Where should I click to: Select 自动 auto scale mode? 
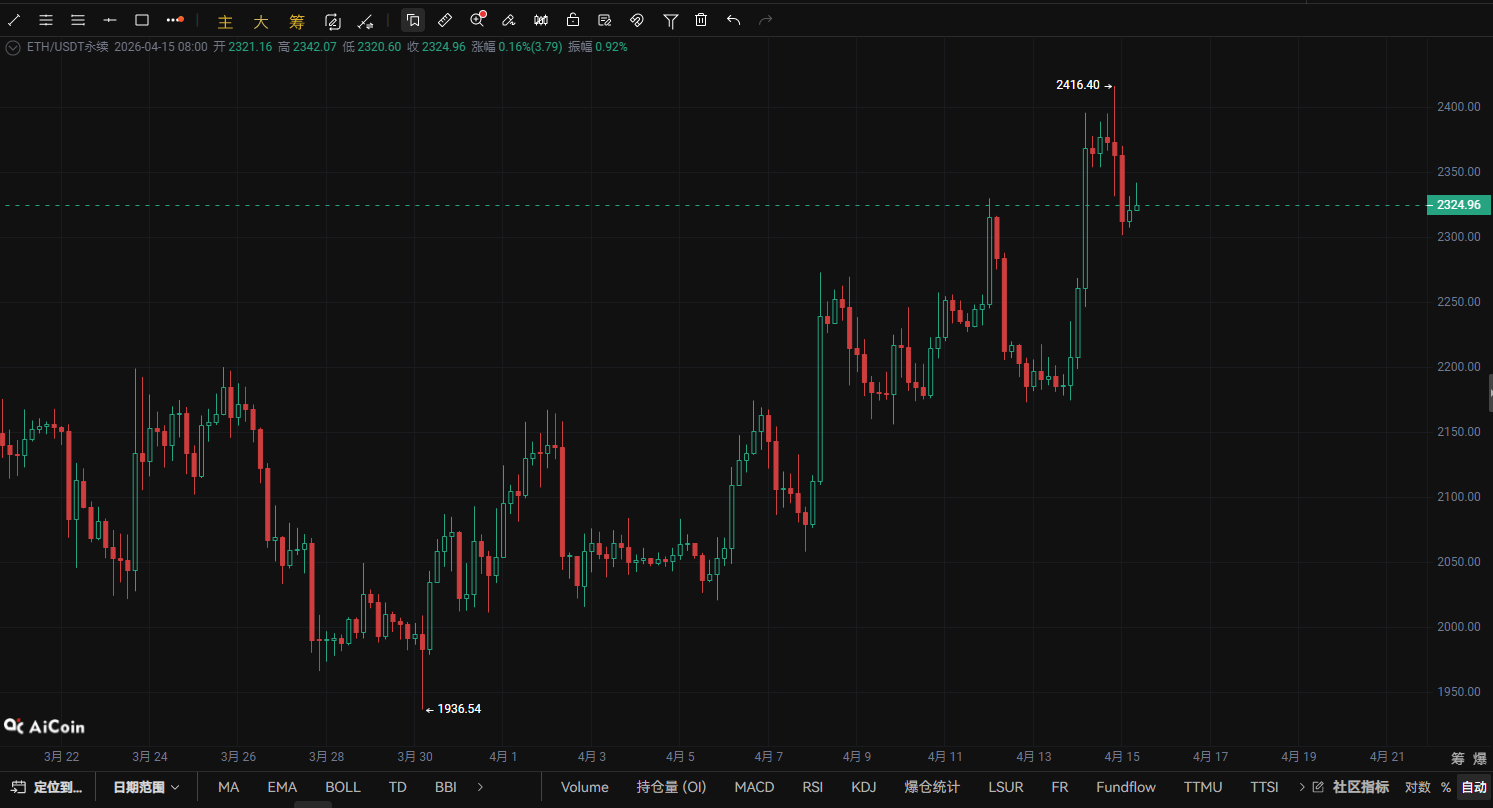point(1474,787)
